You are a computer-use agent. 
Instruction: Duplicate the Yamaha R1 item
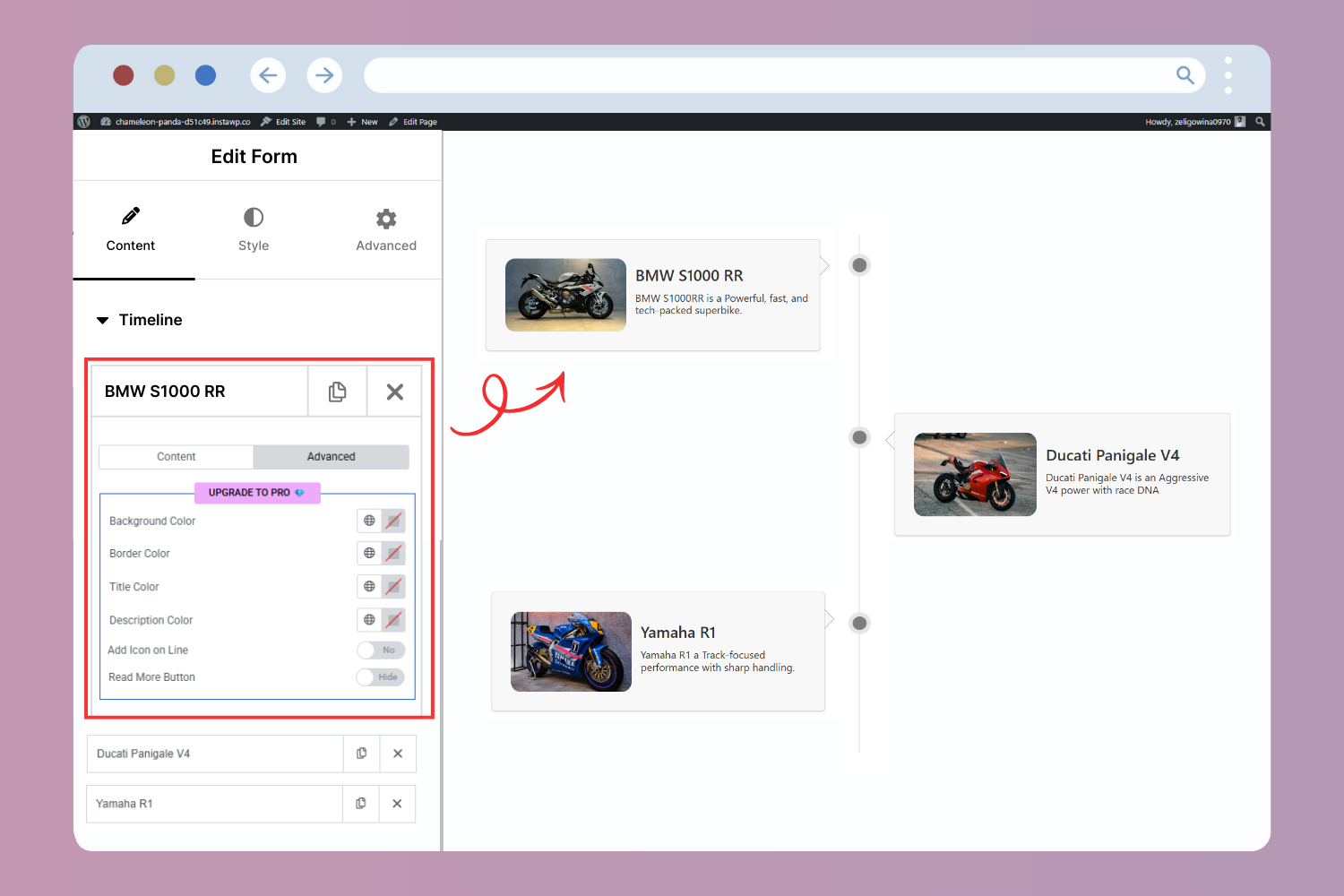point(360,804)
